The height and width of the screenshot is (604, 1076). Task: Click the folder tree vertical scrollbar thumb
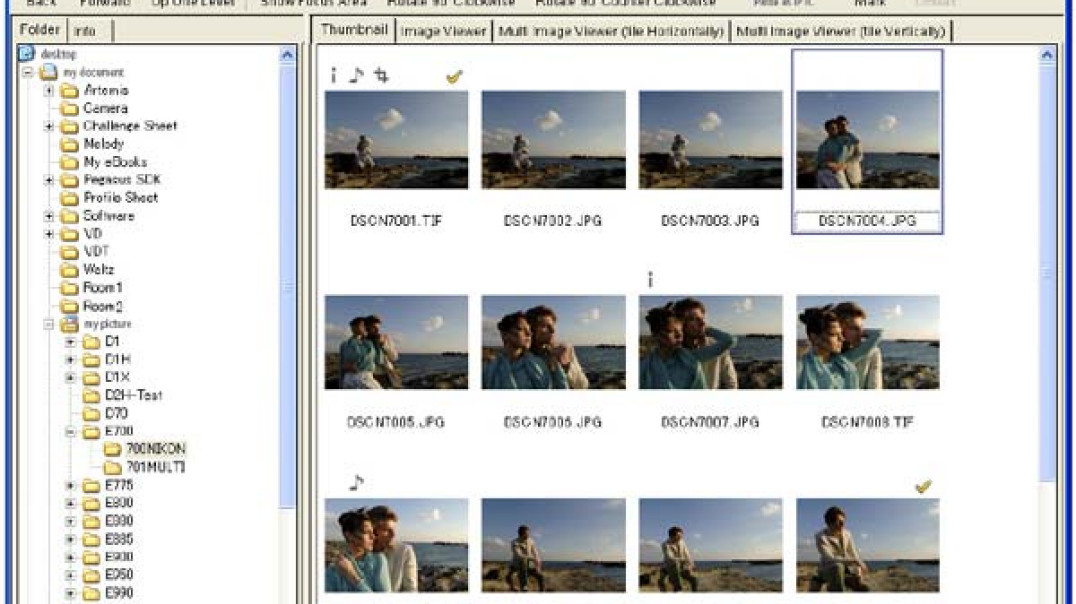point(288,286)
